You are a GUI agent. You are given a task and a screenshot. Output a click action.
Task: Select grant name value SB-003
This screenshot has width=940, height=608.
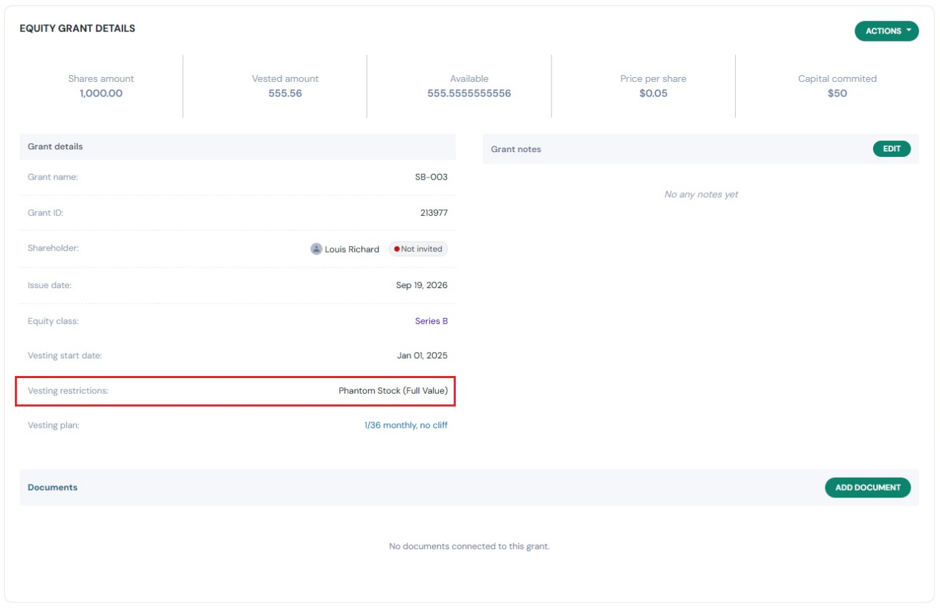coord(431,177)
